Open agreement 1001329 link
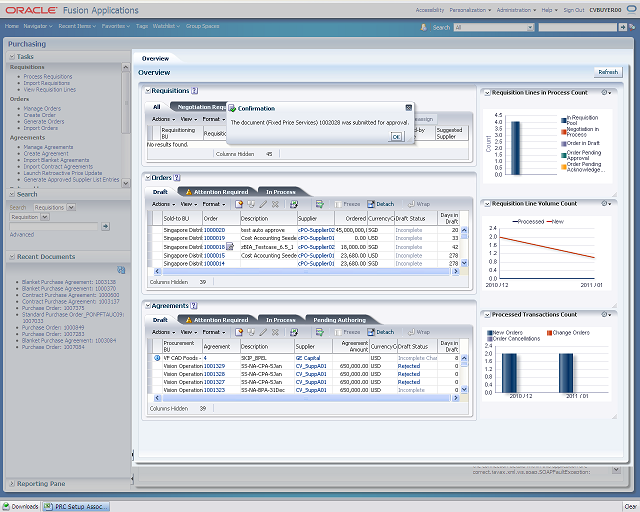The image size is (640, 512). tap(214, 366)
